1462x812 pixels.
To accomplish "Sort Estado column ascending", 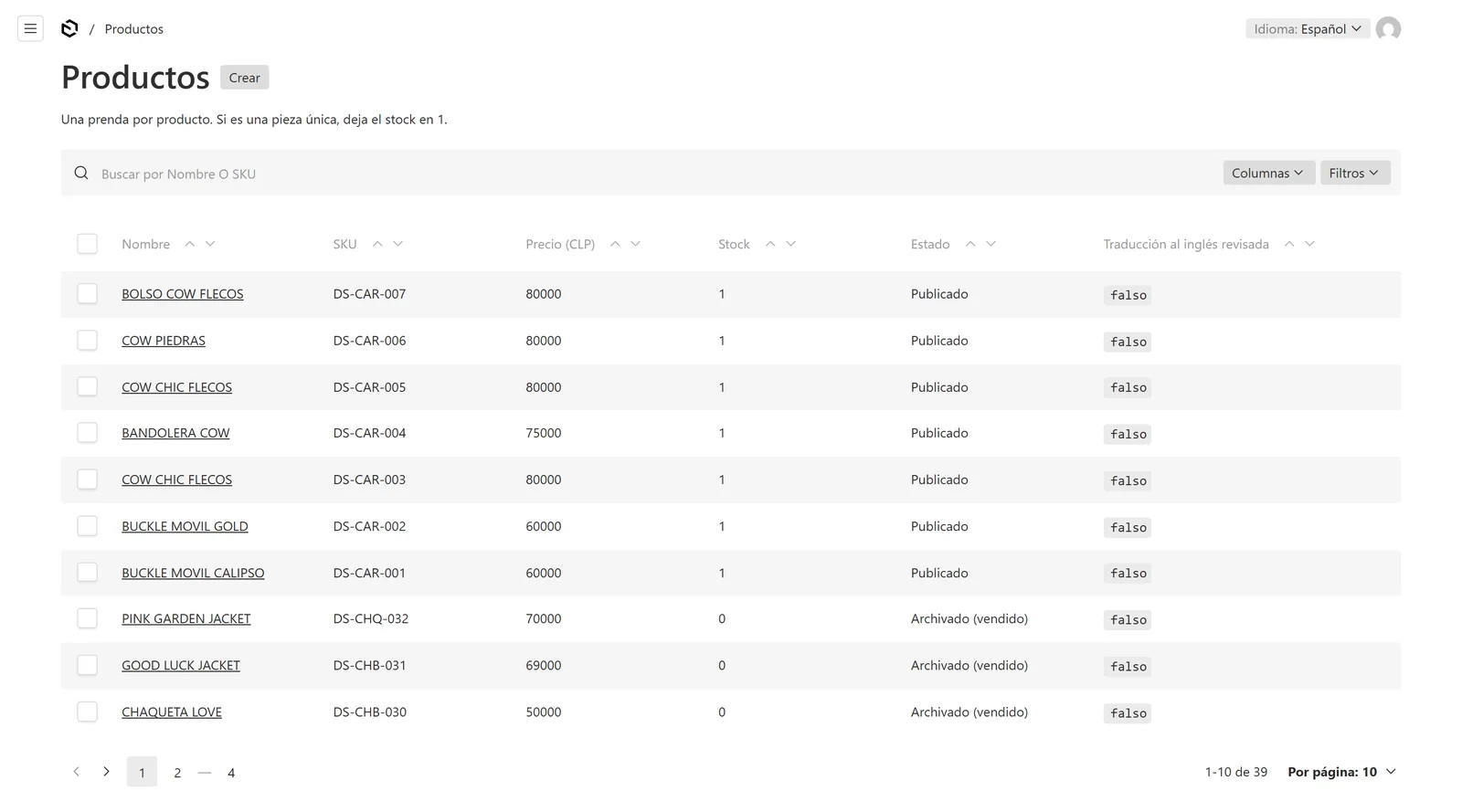I will [970, 244].
